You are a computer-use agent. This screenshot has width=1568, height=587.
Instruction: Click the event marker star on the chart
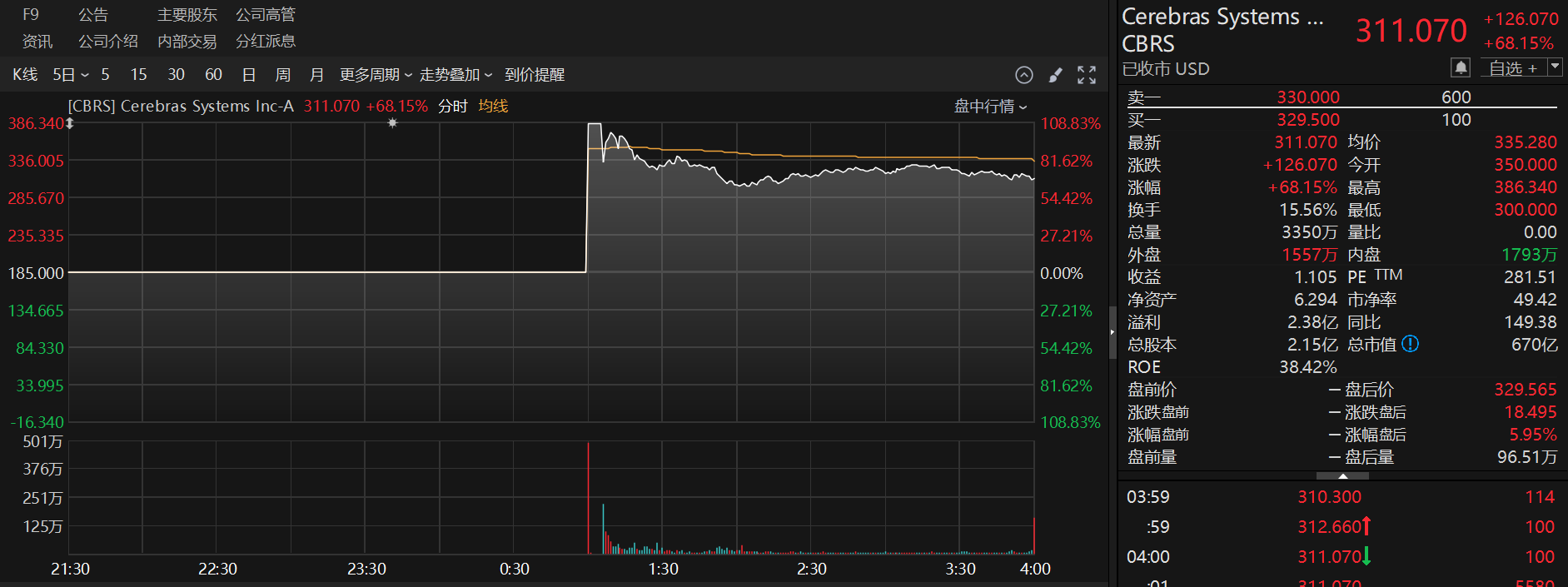tap(392, 122)
